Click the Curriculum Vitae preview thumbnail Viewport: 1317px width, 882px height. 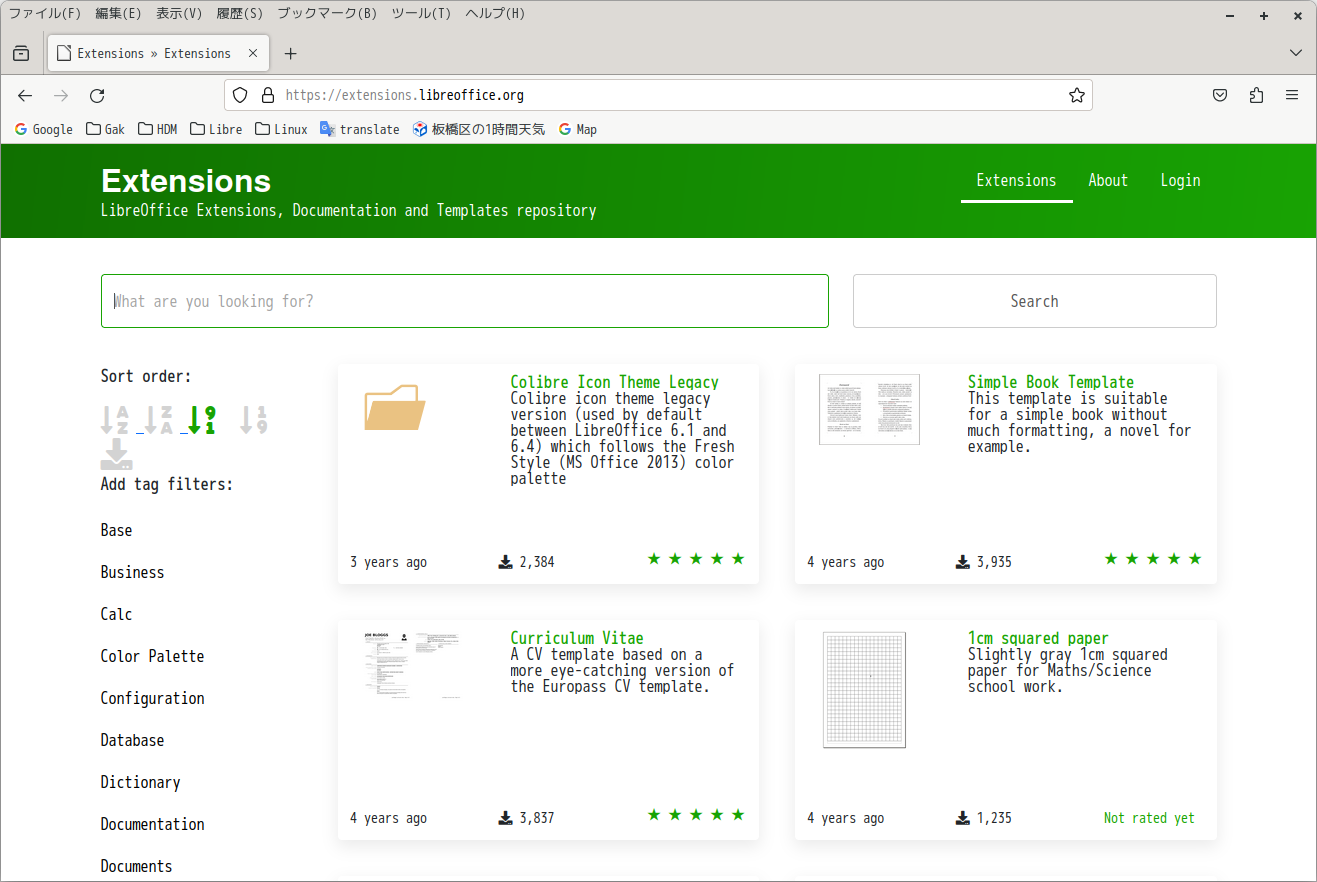(x=412, y=665)
